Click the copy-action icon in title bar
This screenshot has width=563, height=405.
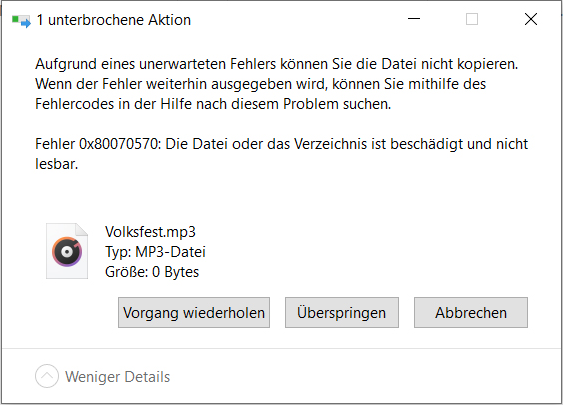pyautogui.click(x=21, y=21)
